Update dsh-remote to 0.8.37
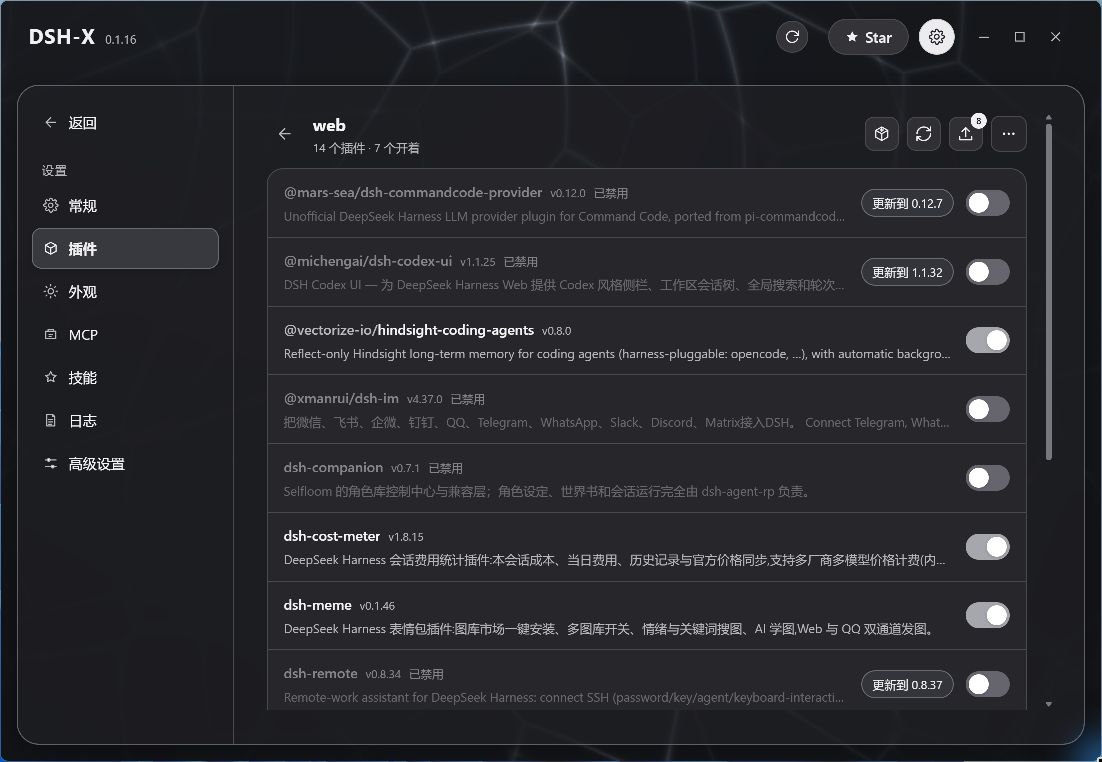The width and height of the screenshot is (1102, 762). 907,685
